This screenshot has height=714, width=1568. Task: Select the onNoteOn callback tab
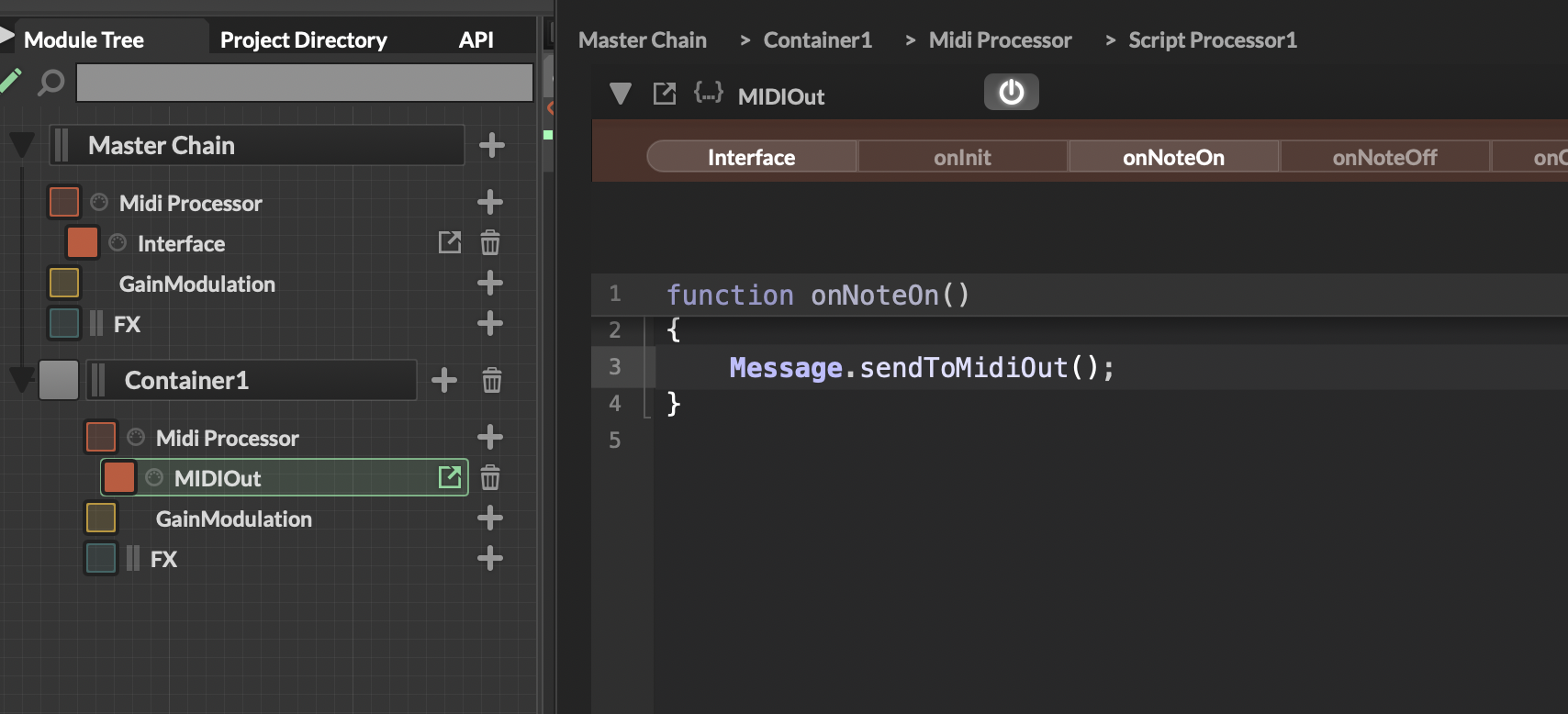[x=1173, y=157]
